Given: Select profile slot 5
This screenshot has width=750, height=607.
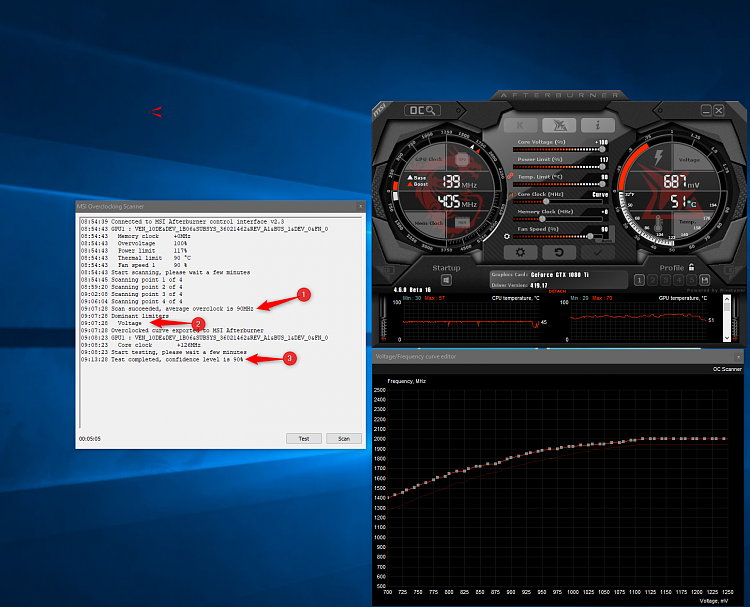Looking at the screenshot, I should pos(691,280).
